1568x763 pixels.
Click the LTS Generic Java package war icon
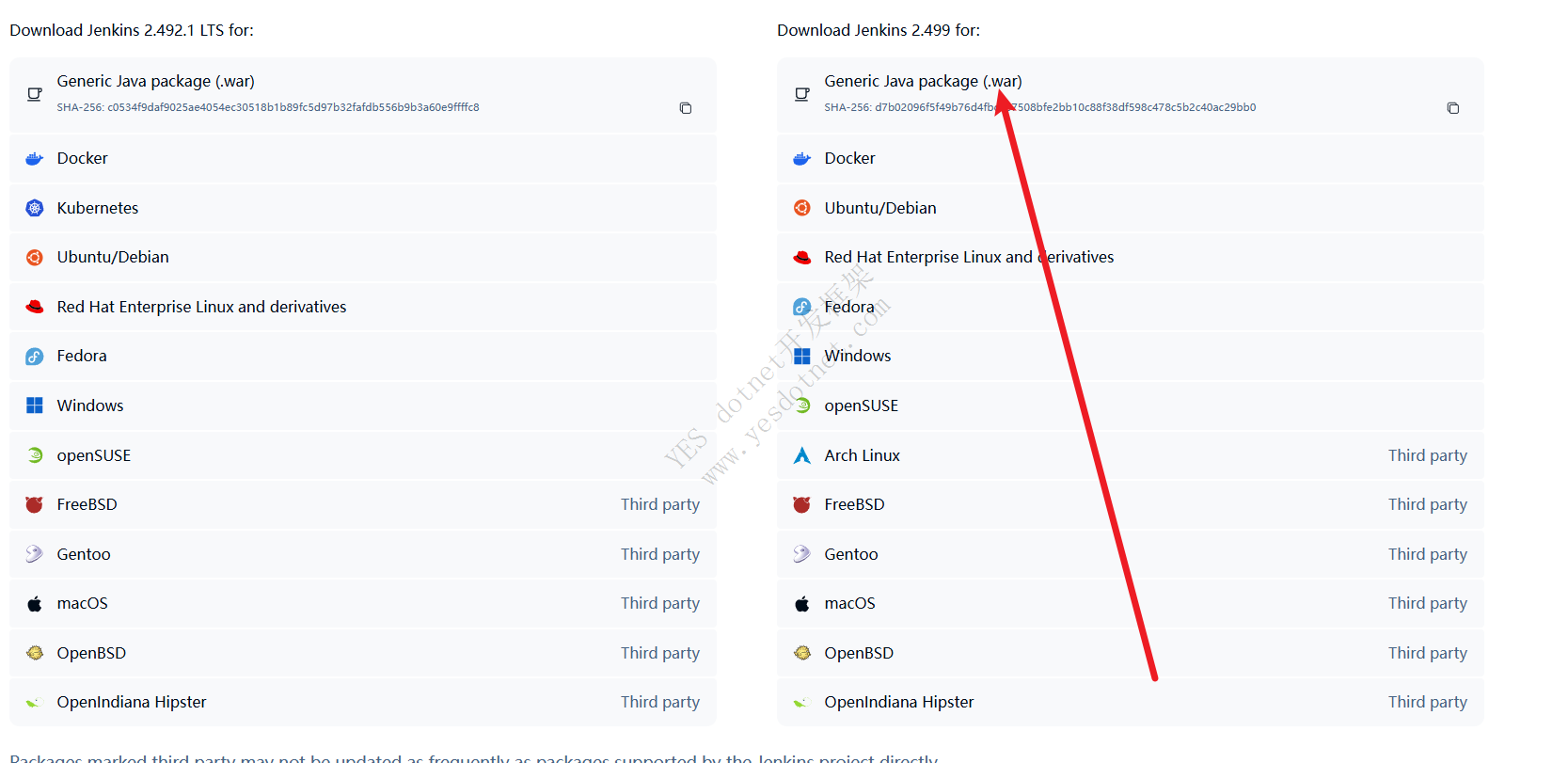point(35,94)
